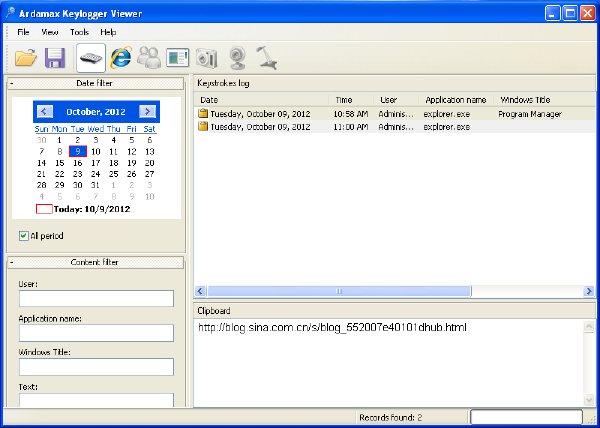This screenshot has height=428, width=600.
Task: Click explorer.exe in the 10:58 AM row
Action: (447, 114)
